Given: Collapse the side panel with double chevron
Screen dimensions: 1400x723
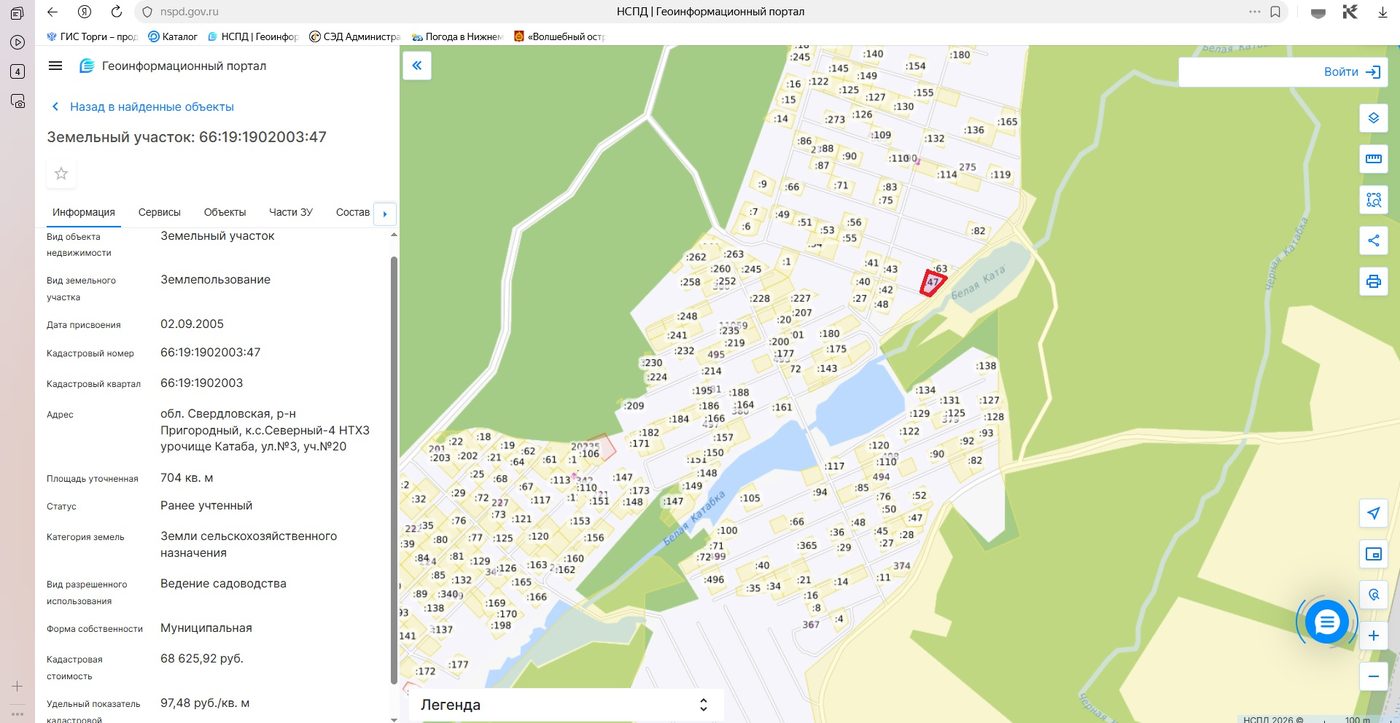Looking at the screenshot, I should pos(417,66).
